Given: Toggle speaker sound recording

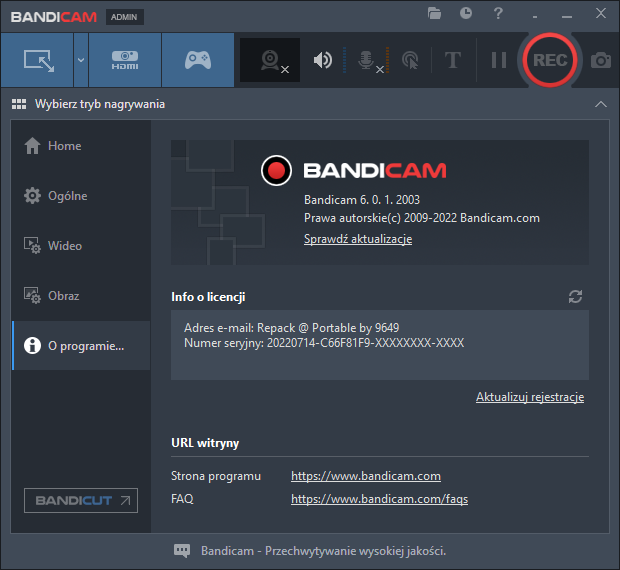Looking at the screenshot, I should point(323,60).
